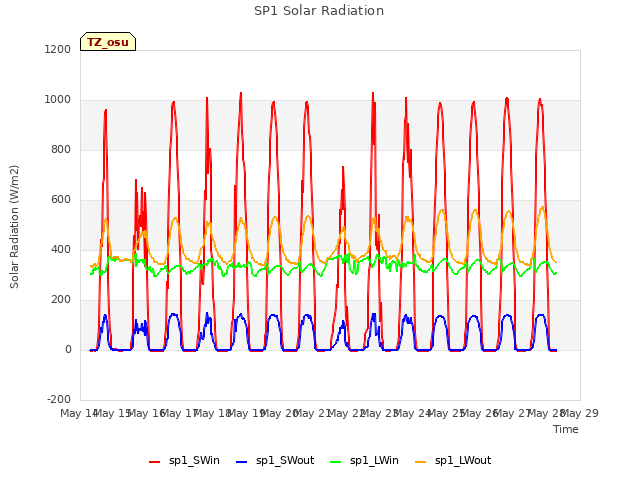Image resolution: width=640 pixels, height=480 pixels.
Task: Click the sp1_SWin legend label
Action: (194, 460)
